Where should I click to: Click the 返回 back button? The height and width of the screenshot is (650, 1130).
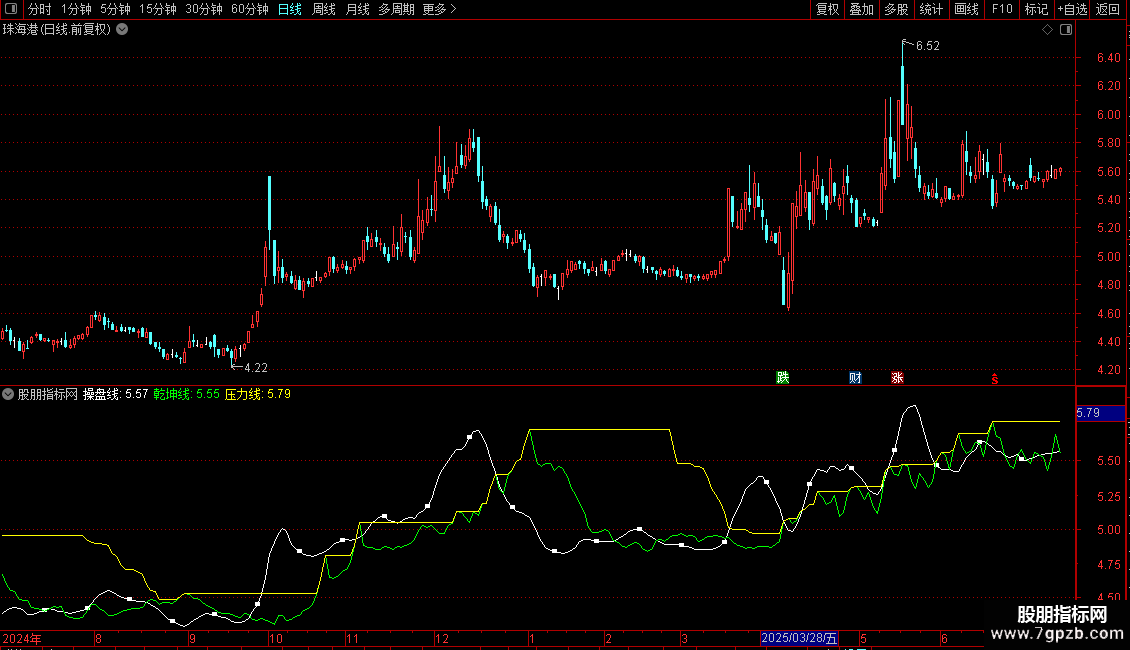point(1108,9)
